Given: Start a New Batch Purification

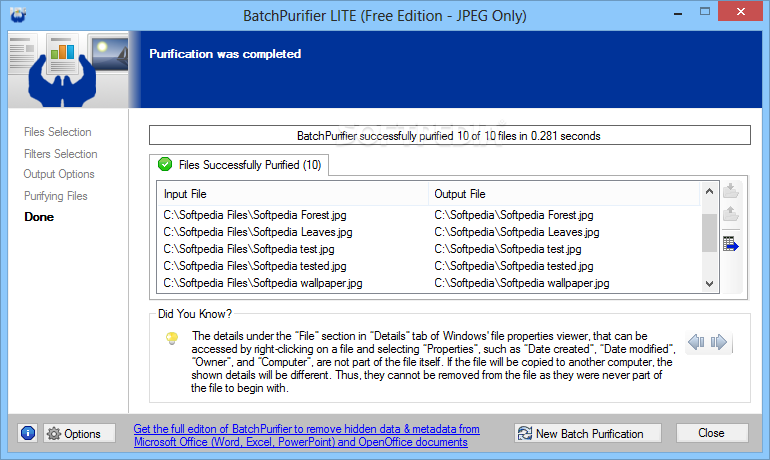Looking at the screenshot, I should click(x=588, y=433).
